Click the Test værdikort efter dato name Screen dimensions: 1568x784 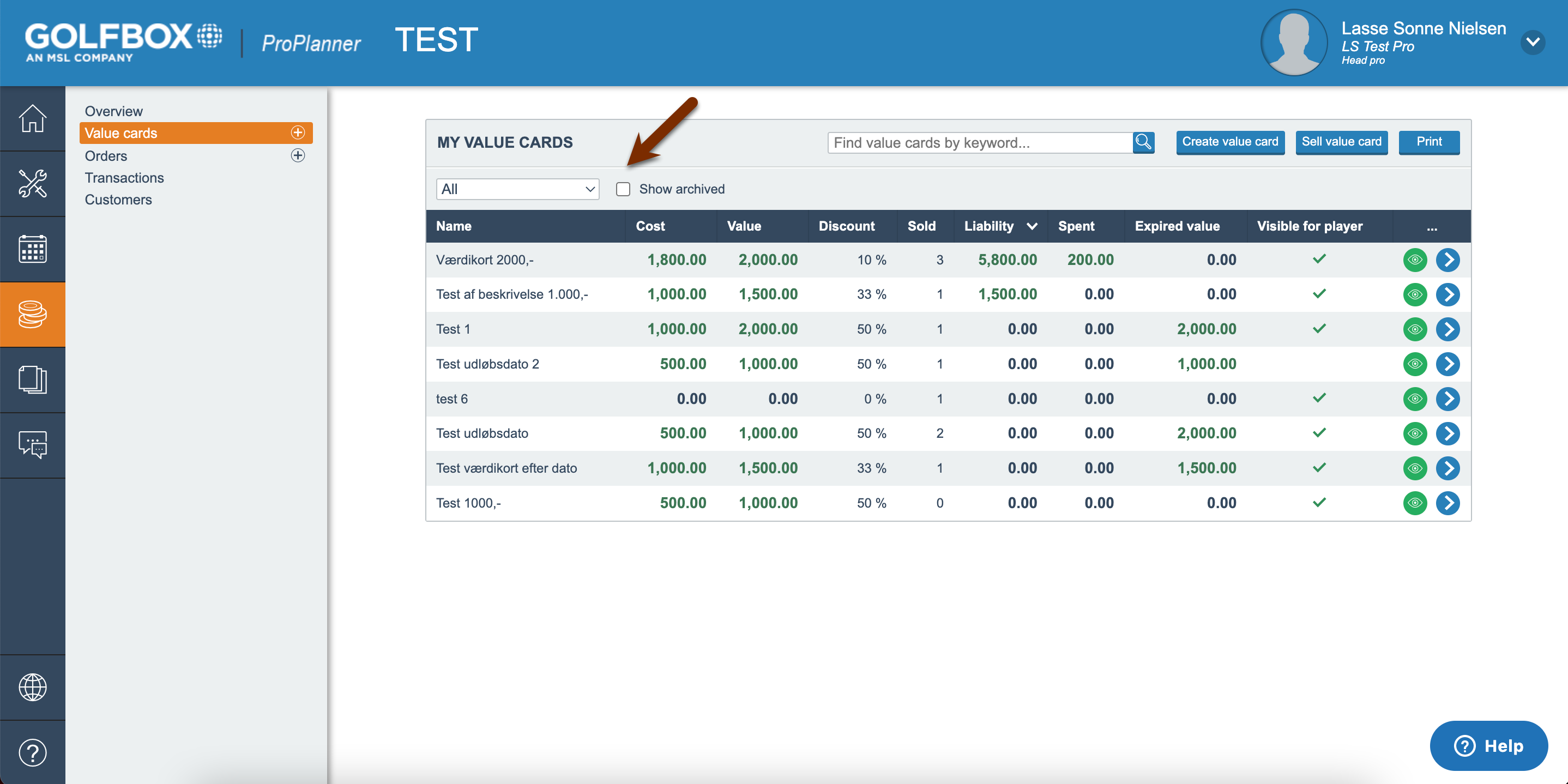[506, 468]
